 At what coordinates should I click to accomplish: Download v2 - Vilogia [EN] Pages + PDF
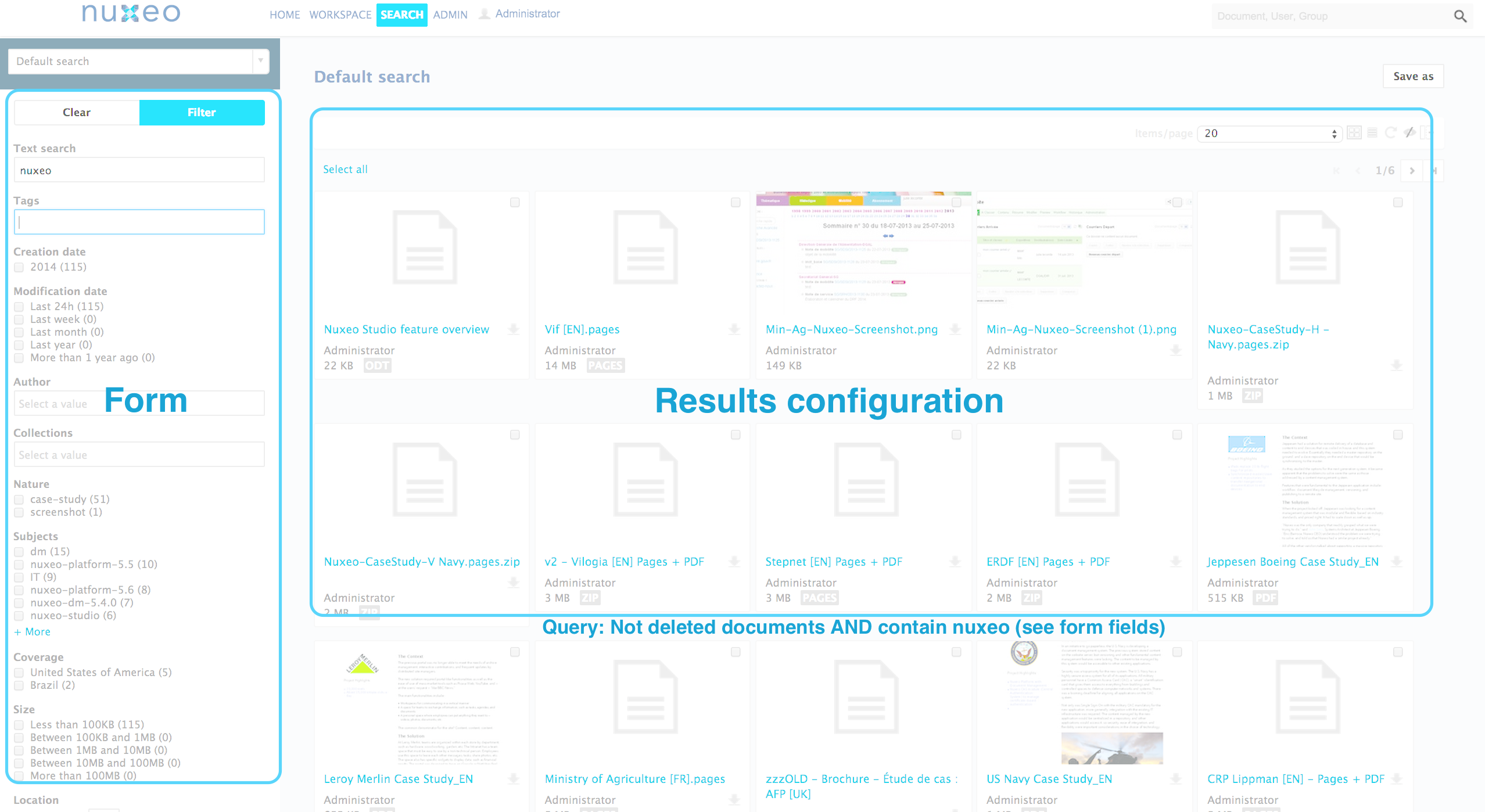(x=734, y=562)
